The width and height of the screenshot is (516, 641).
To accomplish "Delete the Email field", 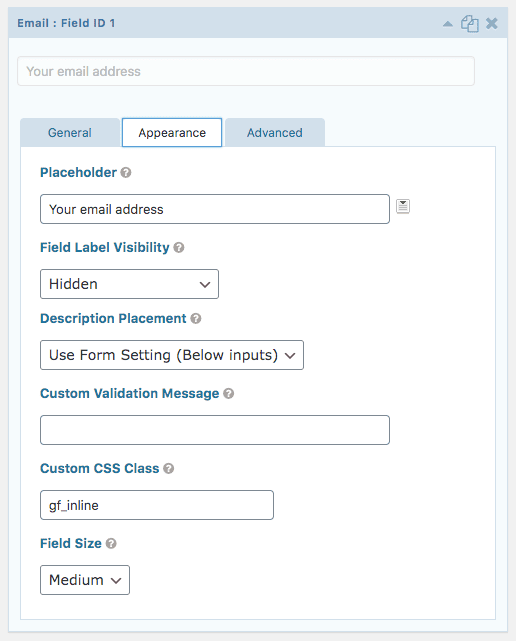I will pos(492,23).
